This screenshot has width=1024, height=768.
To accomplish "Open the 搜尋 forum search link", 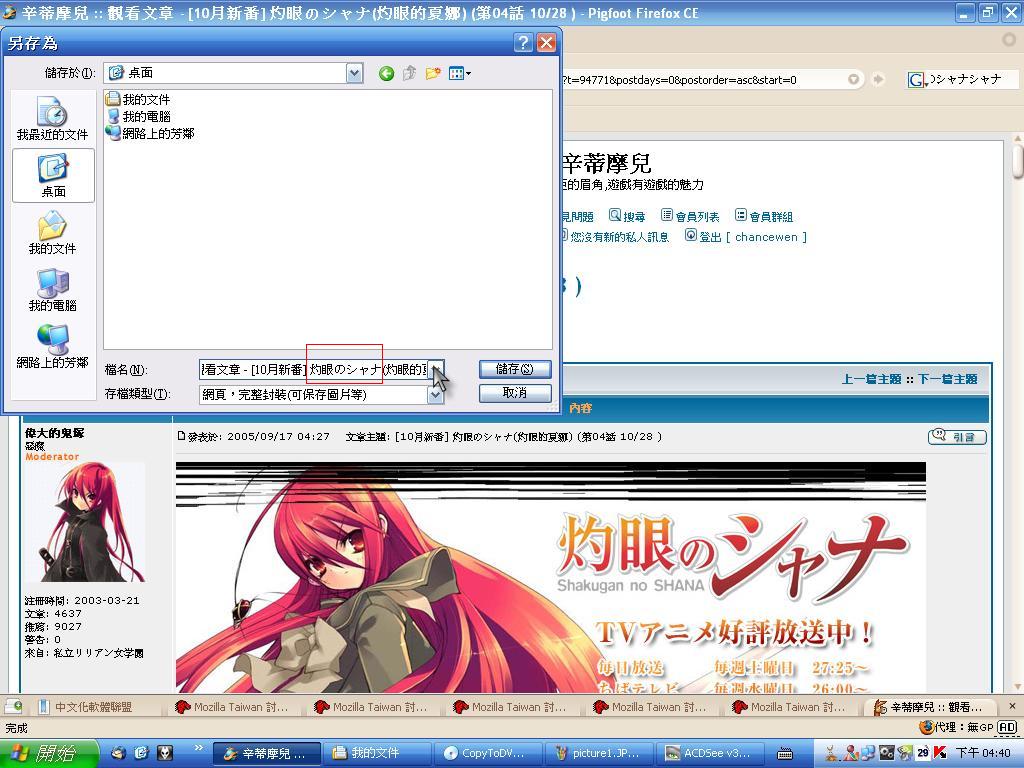I will (x=627, y=216).
